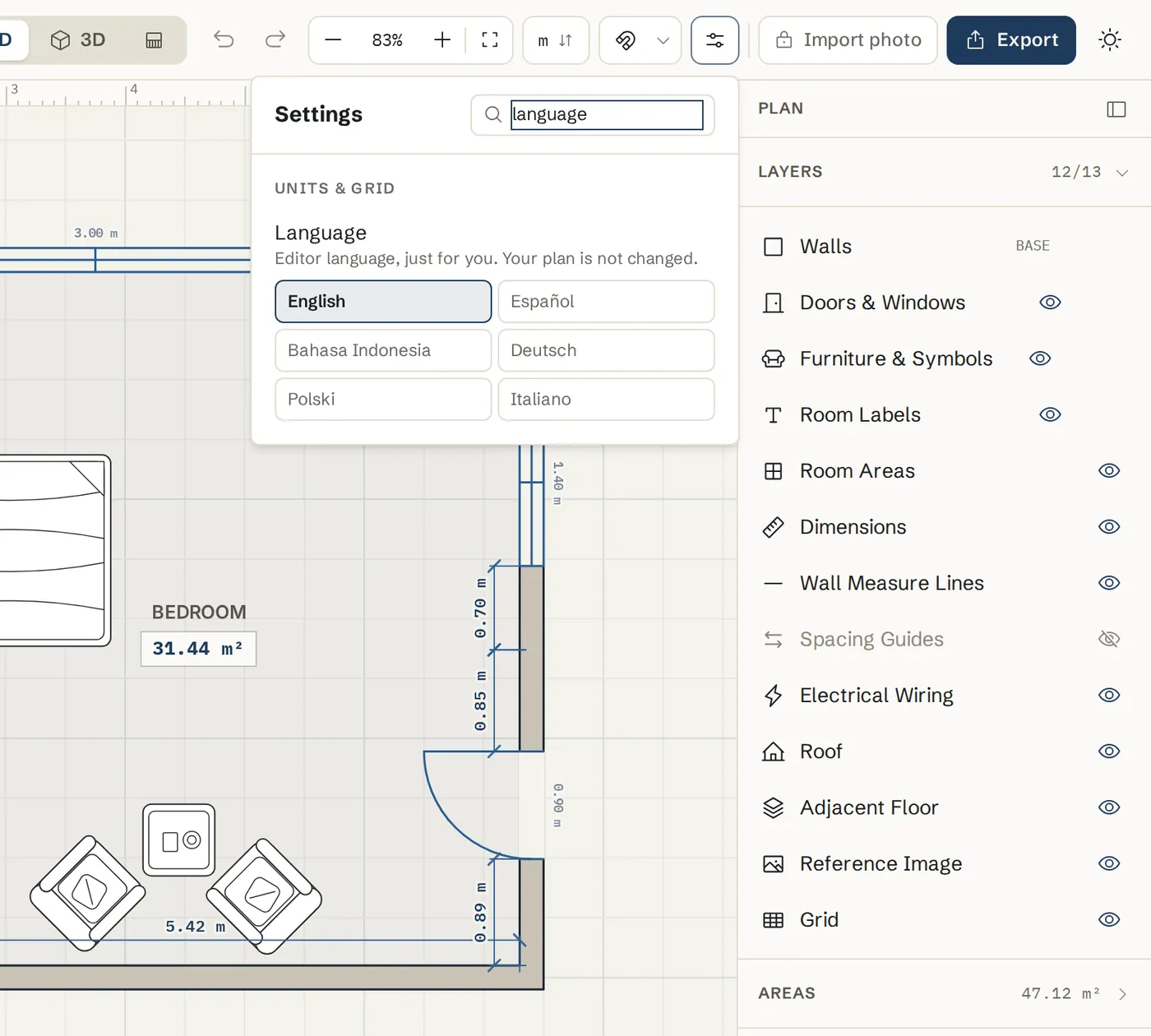Zoom out with the minus button

(x=333, y=40)
